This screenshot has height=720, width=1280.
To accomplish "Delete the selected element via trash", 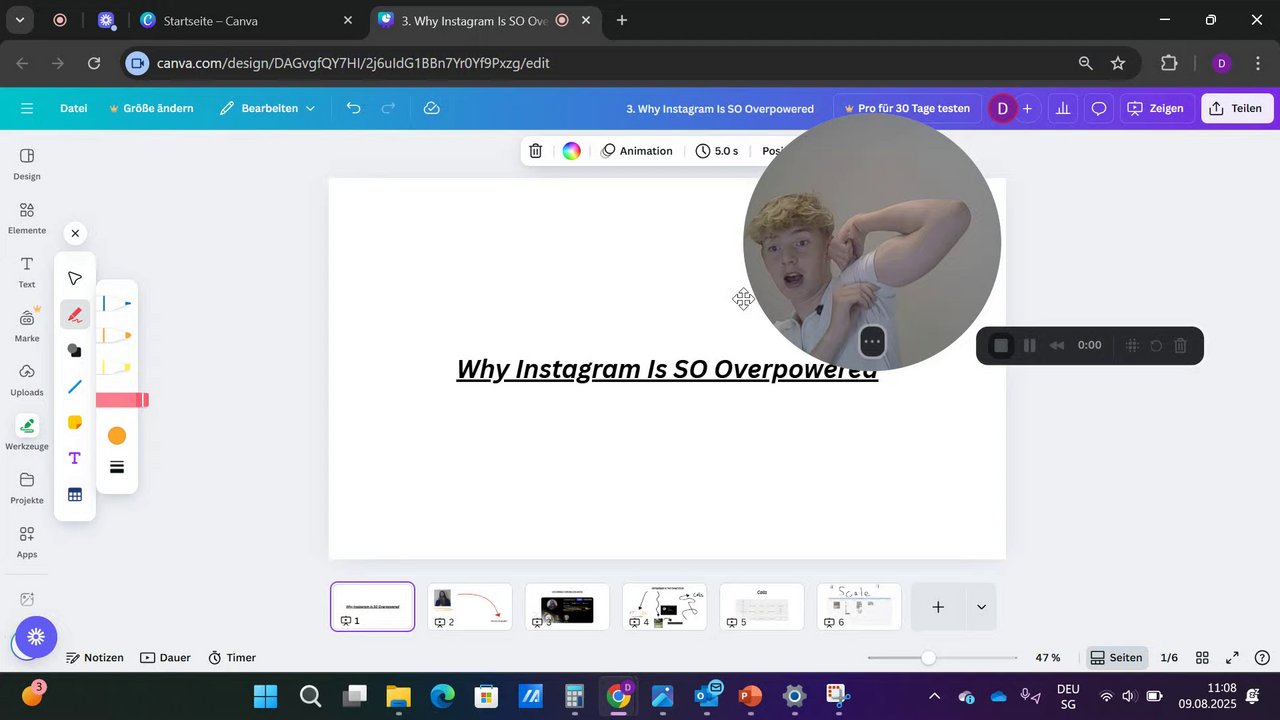I will [536, 151].
